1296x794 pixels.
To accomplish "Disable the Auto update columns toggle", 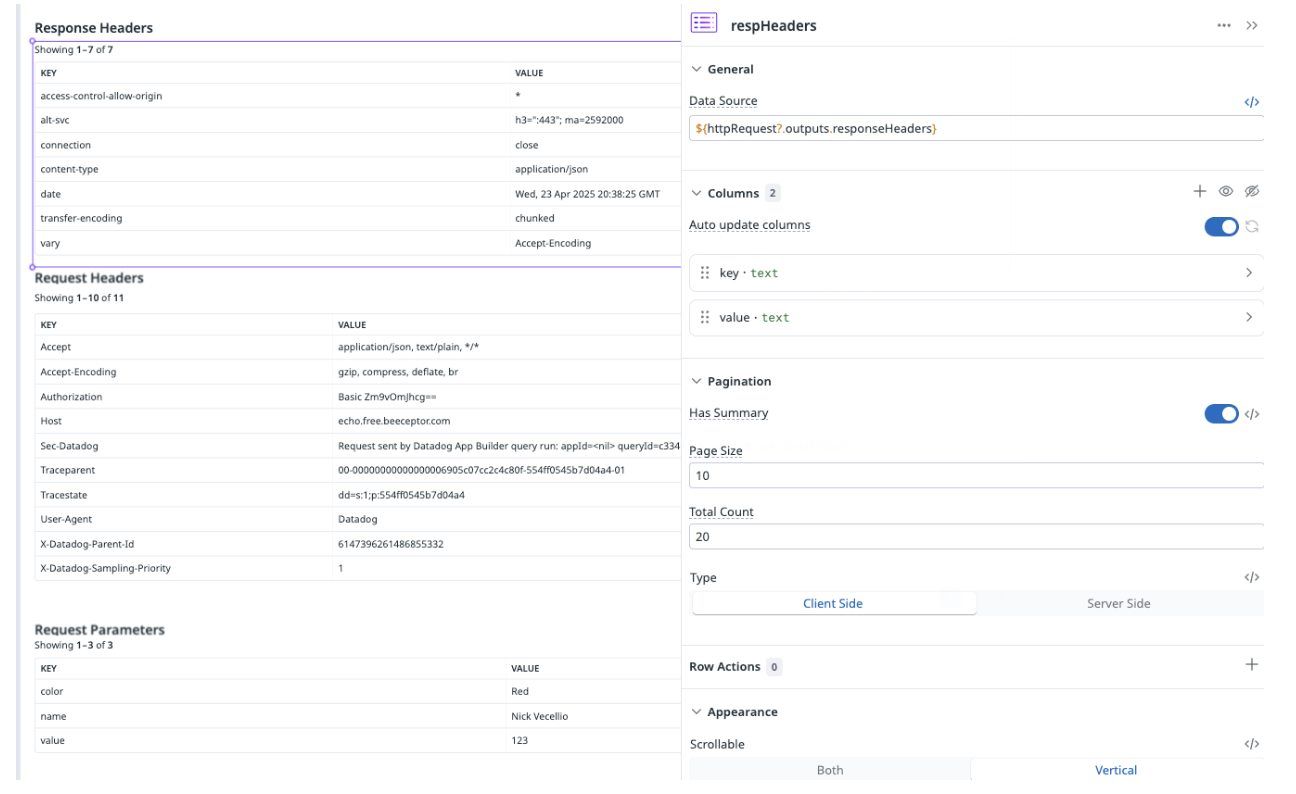I will (x=1221, y=226).
